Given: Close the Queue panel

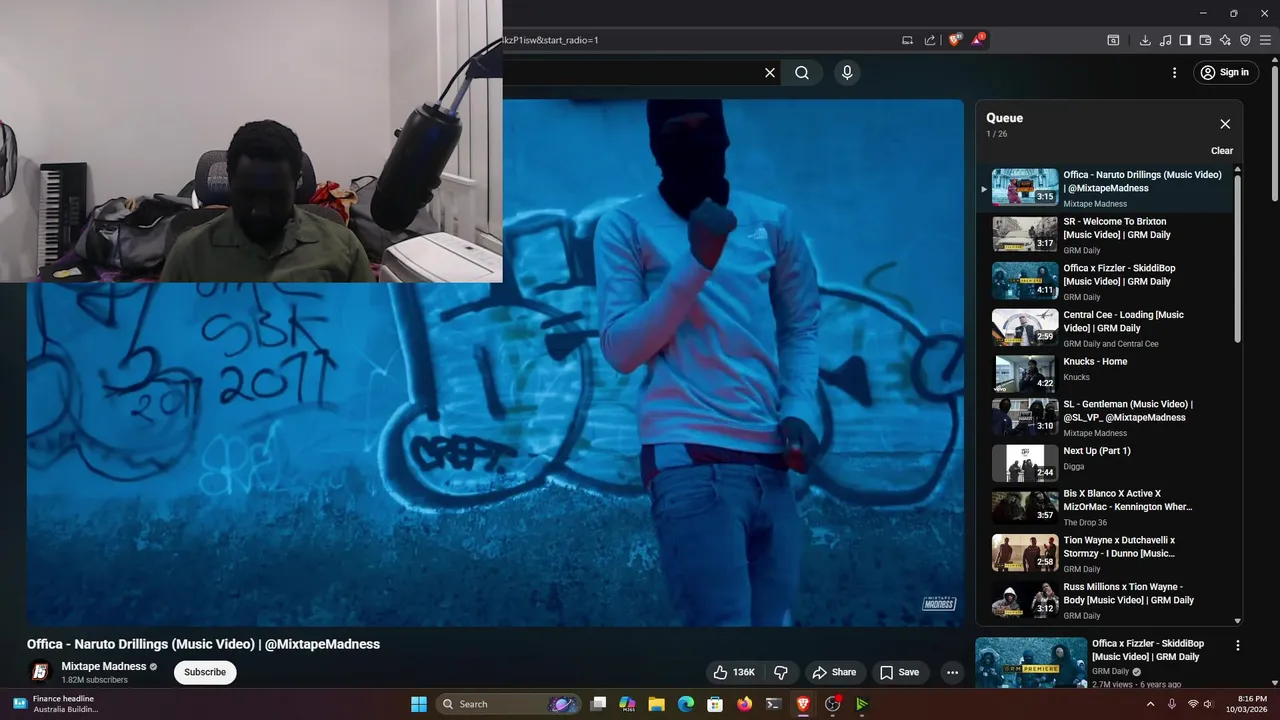Looking at the screenshot, I should coord(1225,124).
